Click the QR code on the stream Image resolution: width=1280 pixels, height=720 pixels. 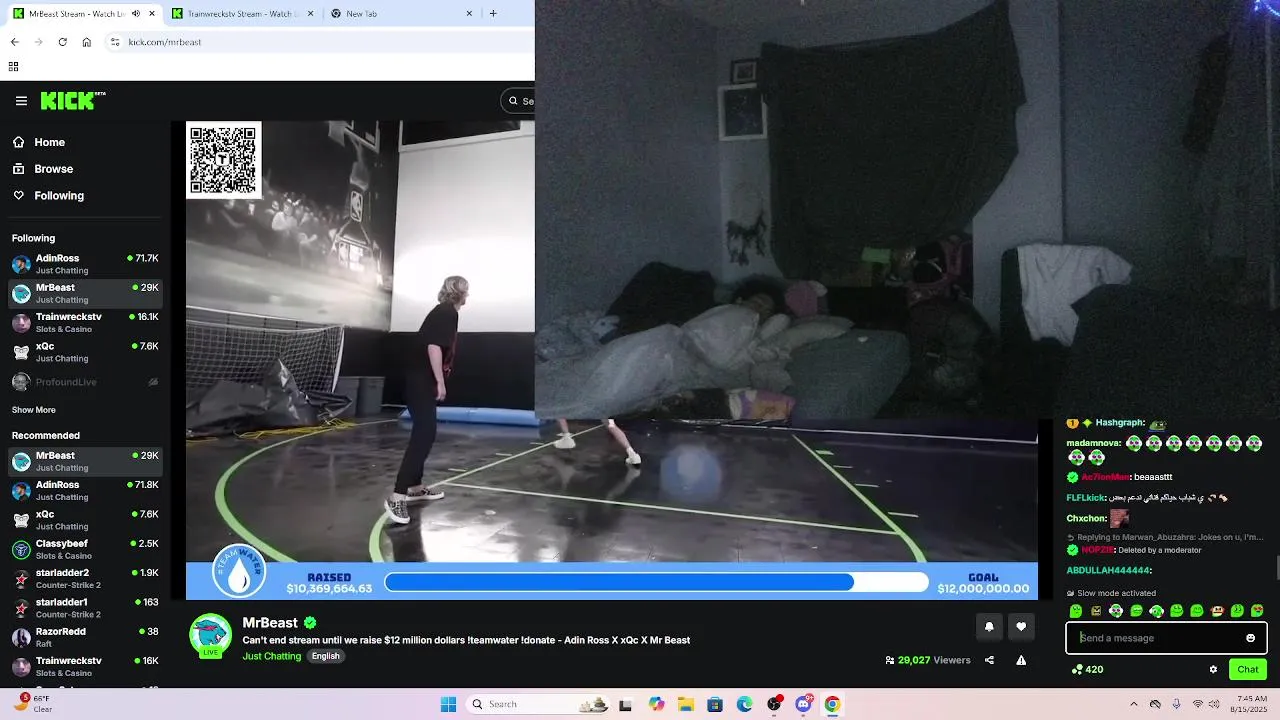(x=223, y=160)
